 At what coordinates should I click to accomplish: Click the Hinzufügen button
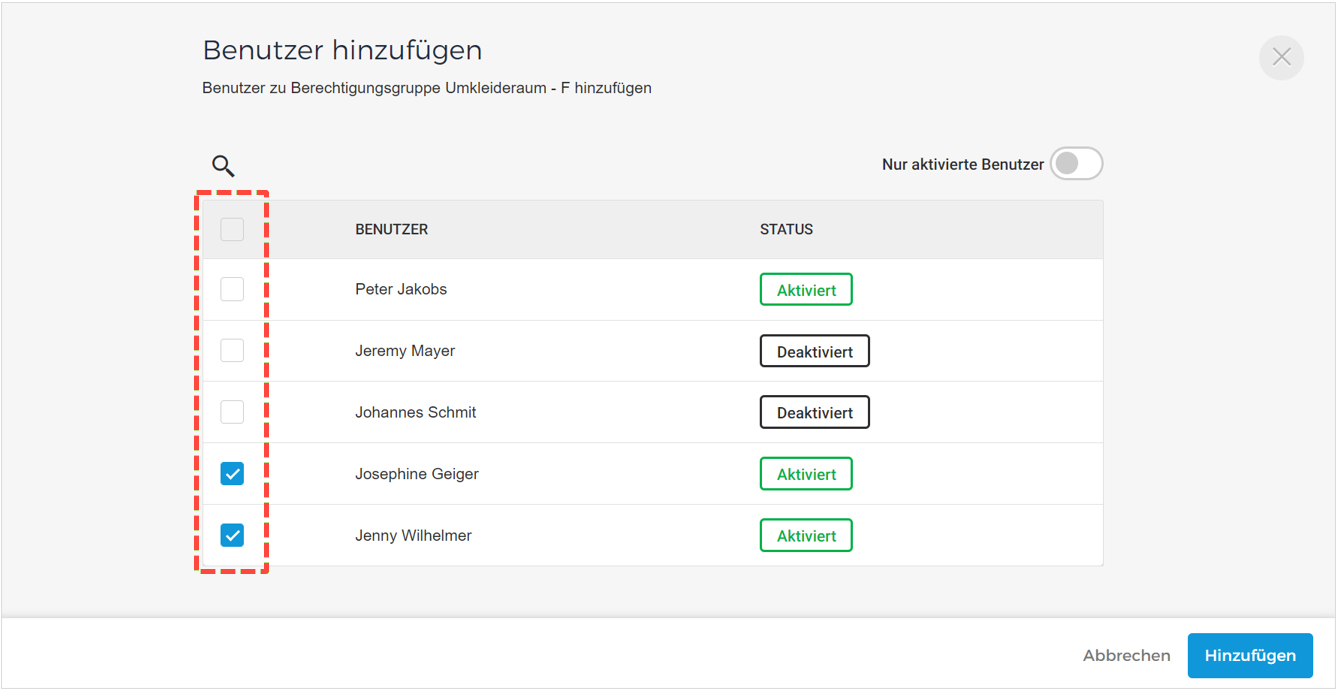pos(1250,656)
